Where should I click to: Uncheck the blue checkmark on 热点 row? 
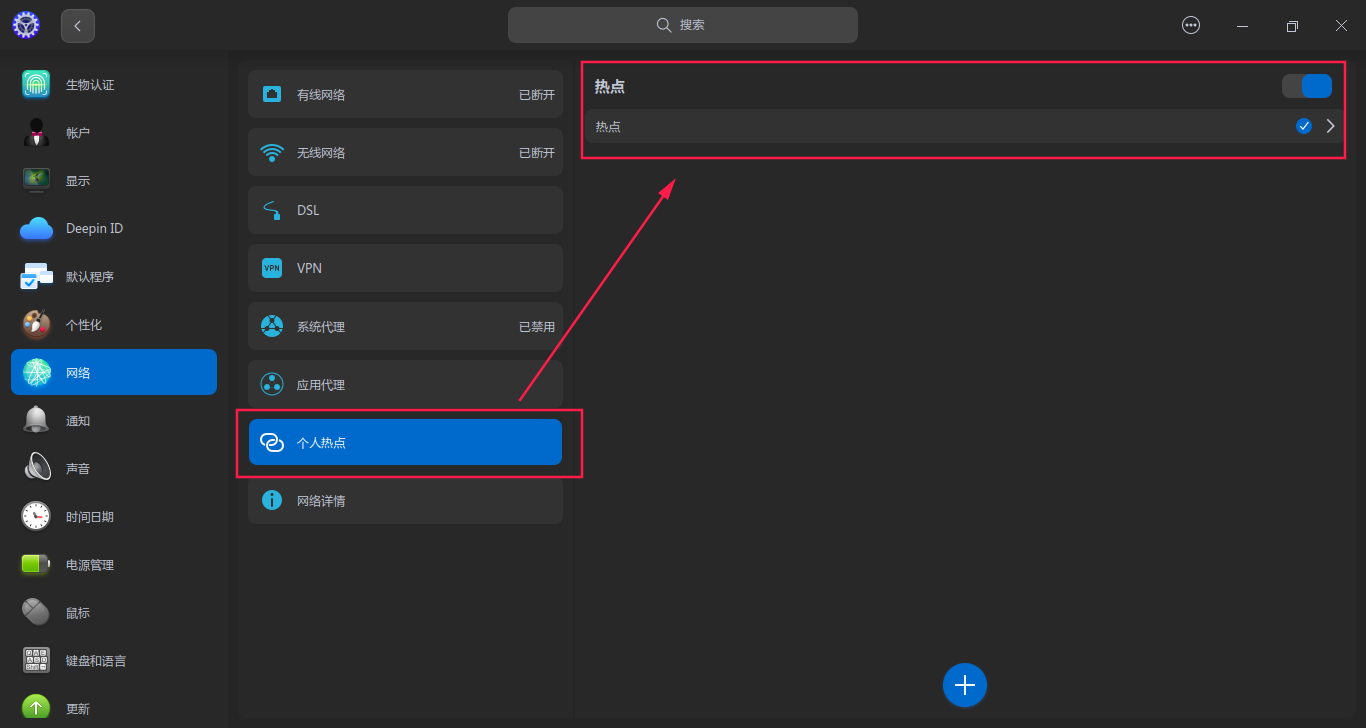(1303, 125)
